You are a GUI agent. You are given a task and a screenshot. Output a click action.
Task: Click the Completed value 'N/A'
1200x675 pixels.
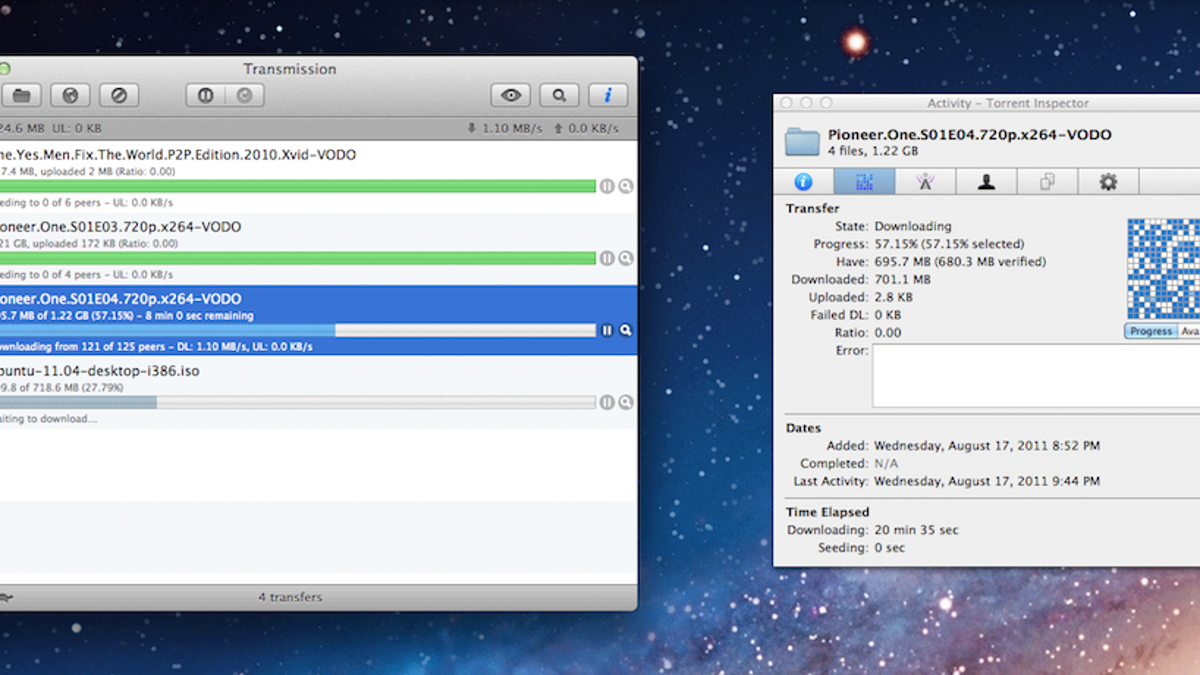click(x=886, y=463)
